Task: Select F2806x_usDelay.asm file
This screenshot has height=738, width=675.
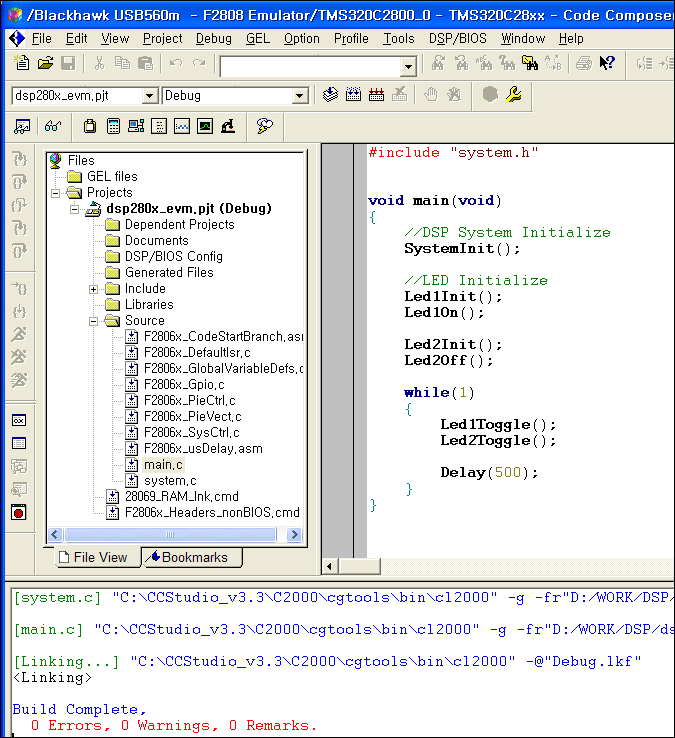Action: pyautogui.click(x=203, y=449)
